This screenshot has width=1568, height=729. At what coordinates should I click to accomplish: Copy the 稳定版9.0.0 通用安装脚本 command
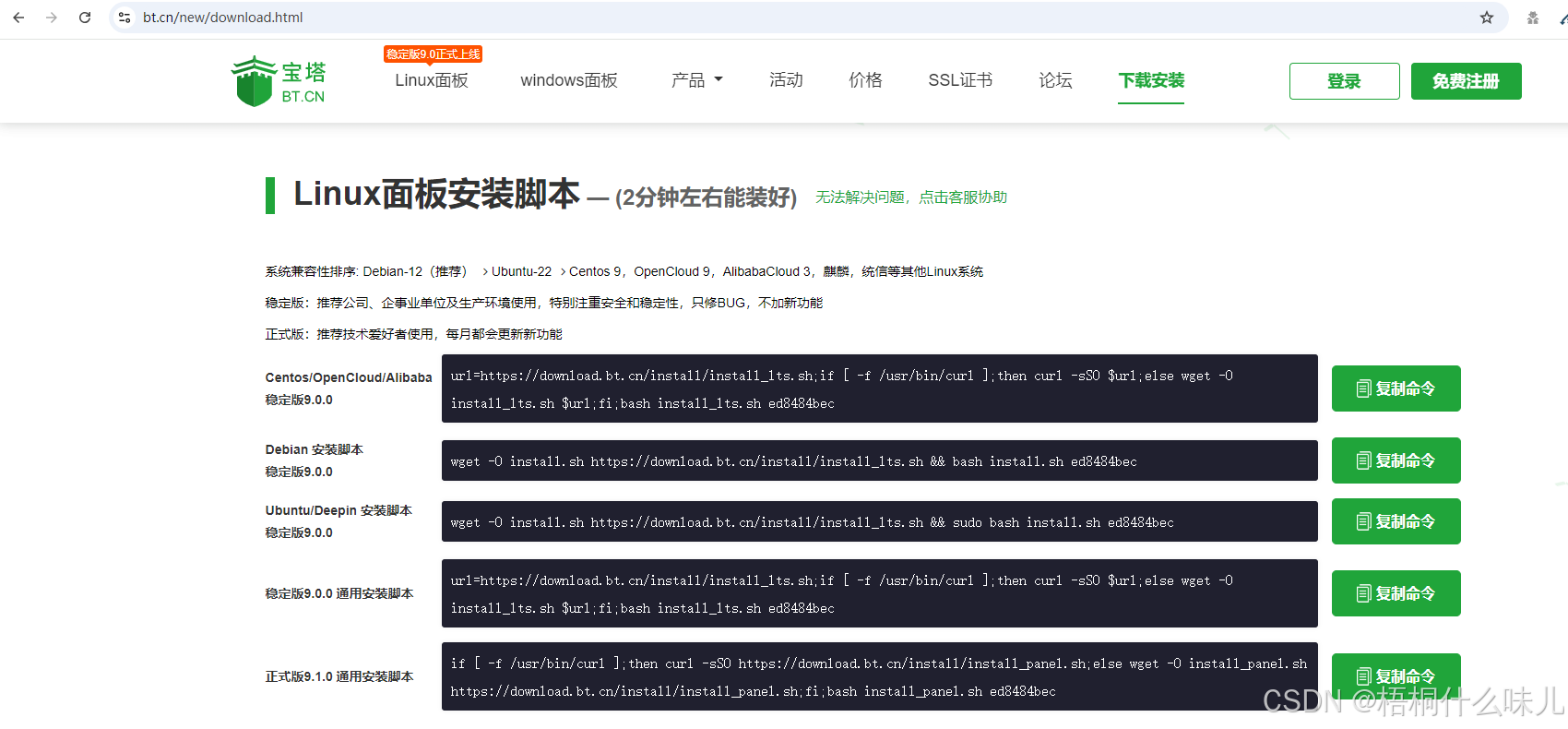point(1396,593)
